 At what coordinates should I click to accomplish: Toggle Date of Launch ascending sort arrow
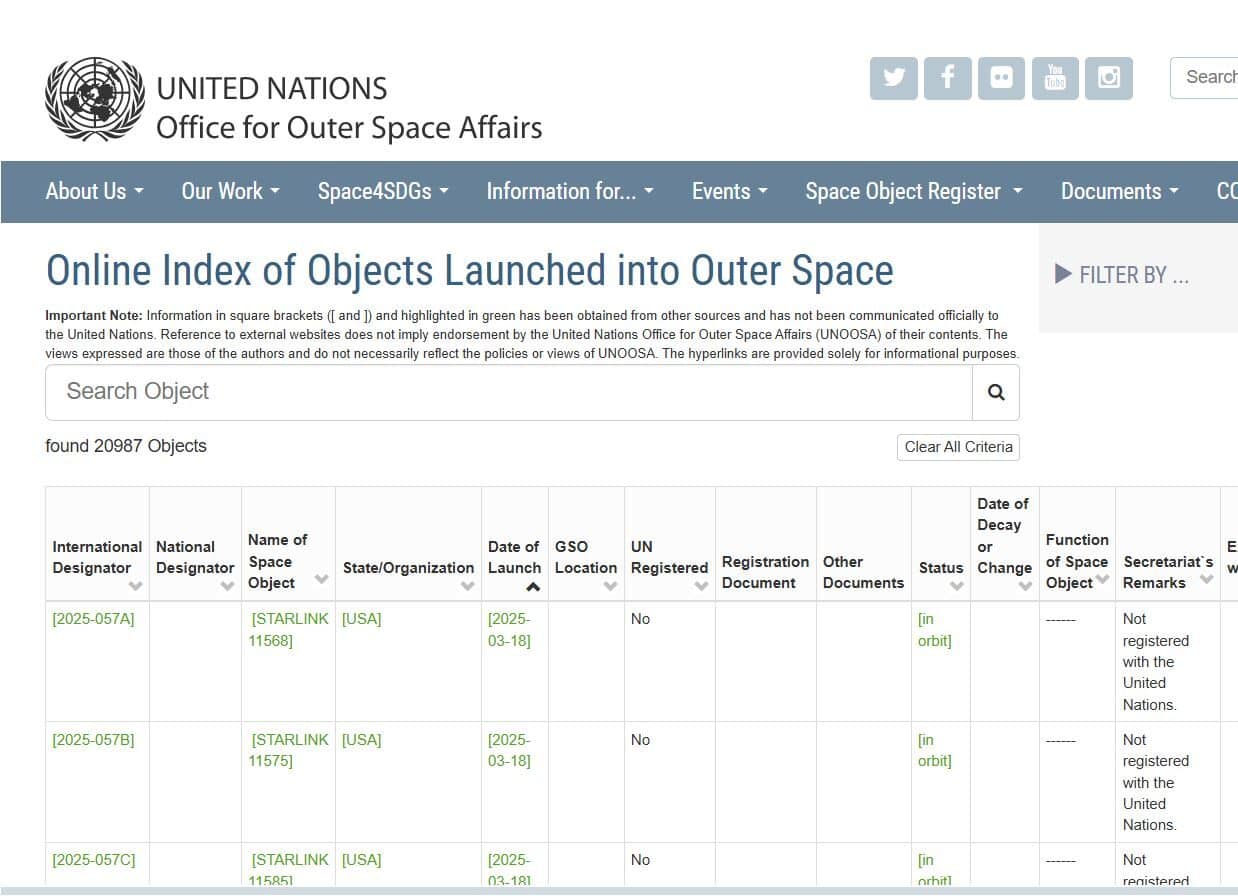point(533,587)
